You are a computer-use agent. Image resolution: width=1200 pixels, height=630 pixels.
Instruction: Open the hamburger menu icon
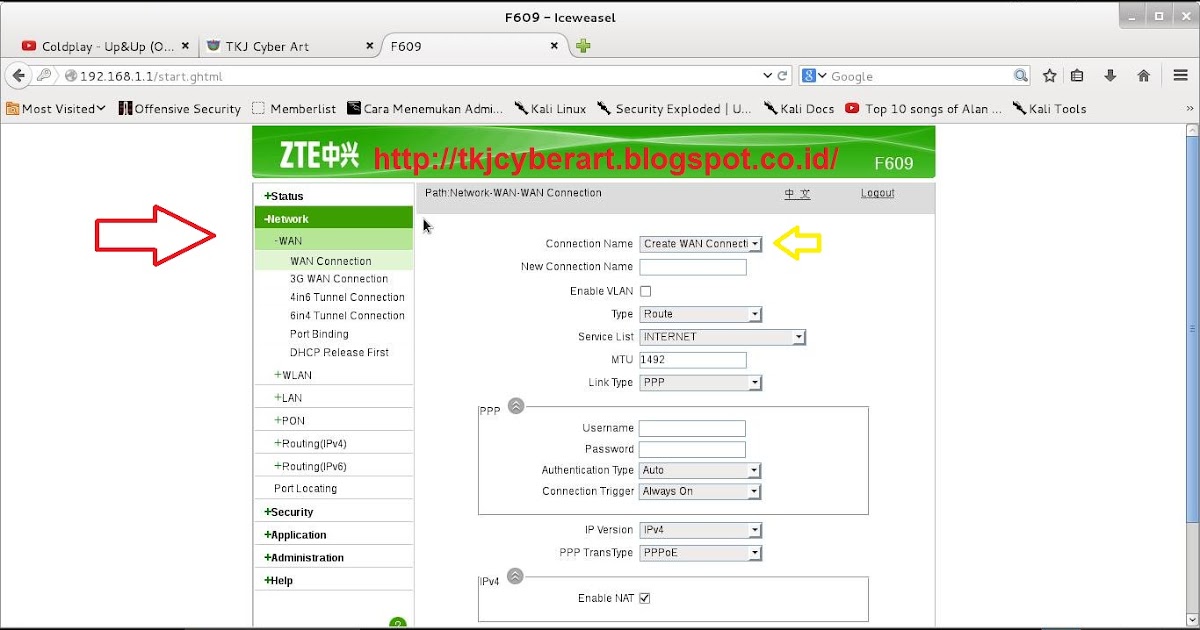pyautogui.click(x=1181, y=76)
